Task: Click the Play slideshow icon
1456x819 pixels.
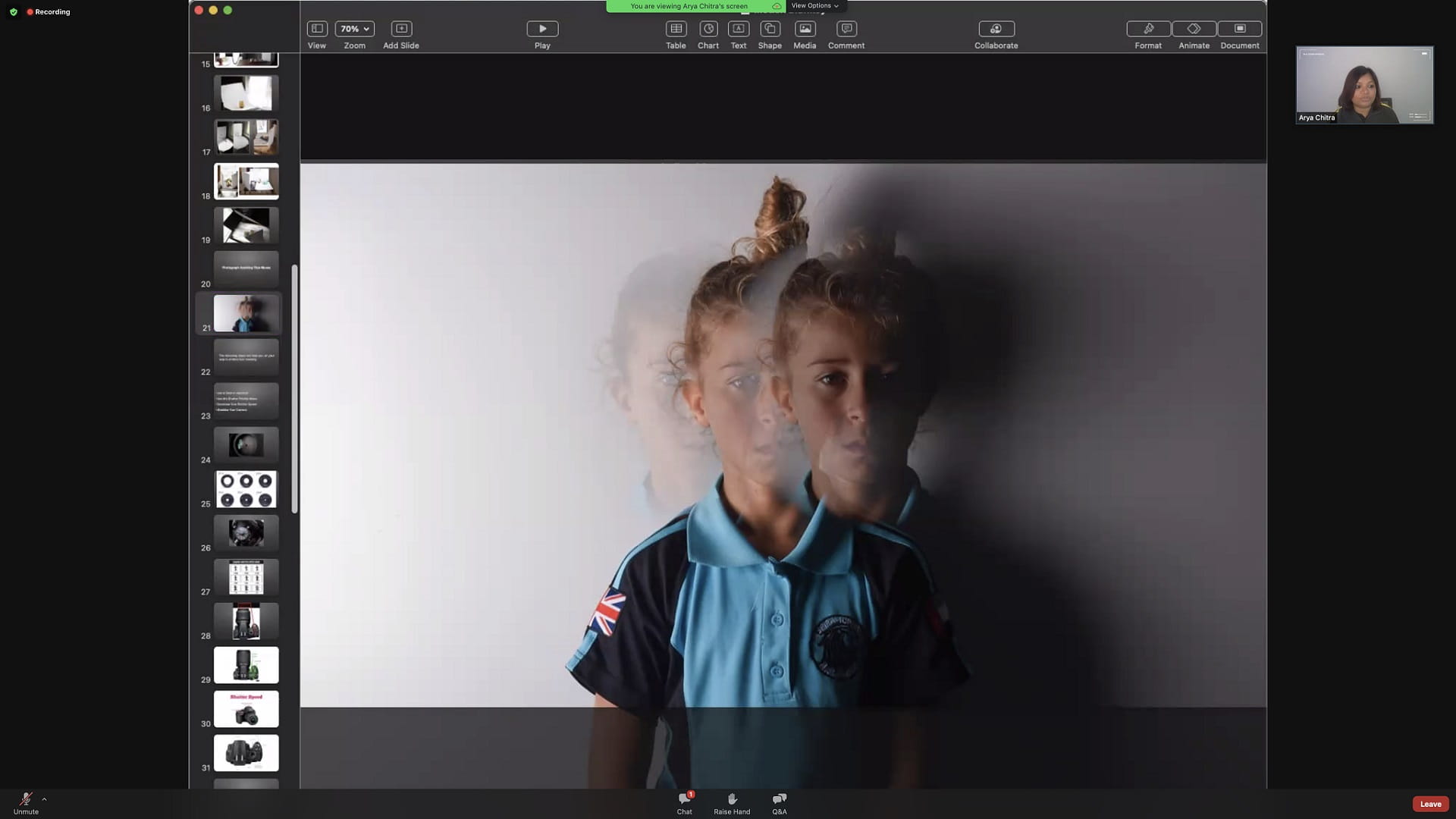Action: point(542,29)
